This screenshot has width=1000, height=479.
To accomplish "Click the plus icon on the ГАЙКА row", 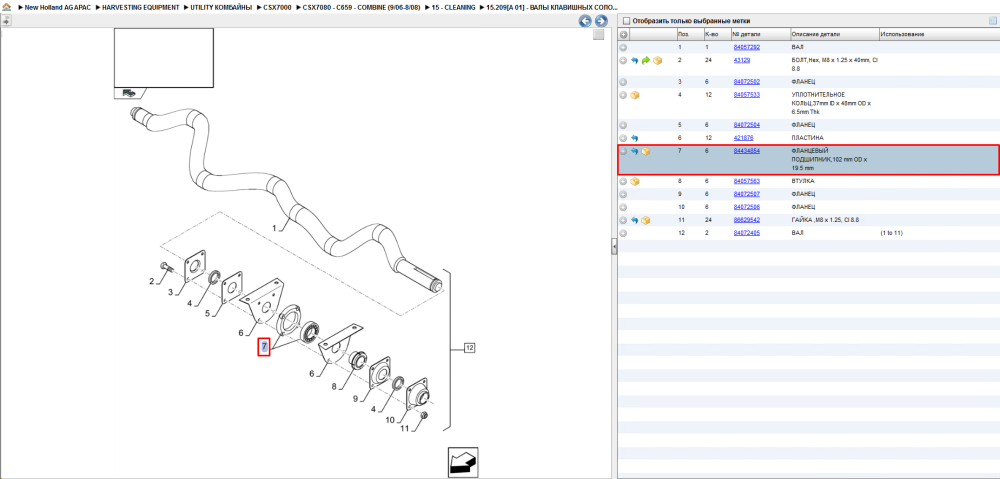I will 624,220.
